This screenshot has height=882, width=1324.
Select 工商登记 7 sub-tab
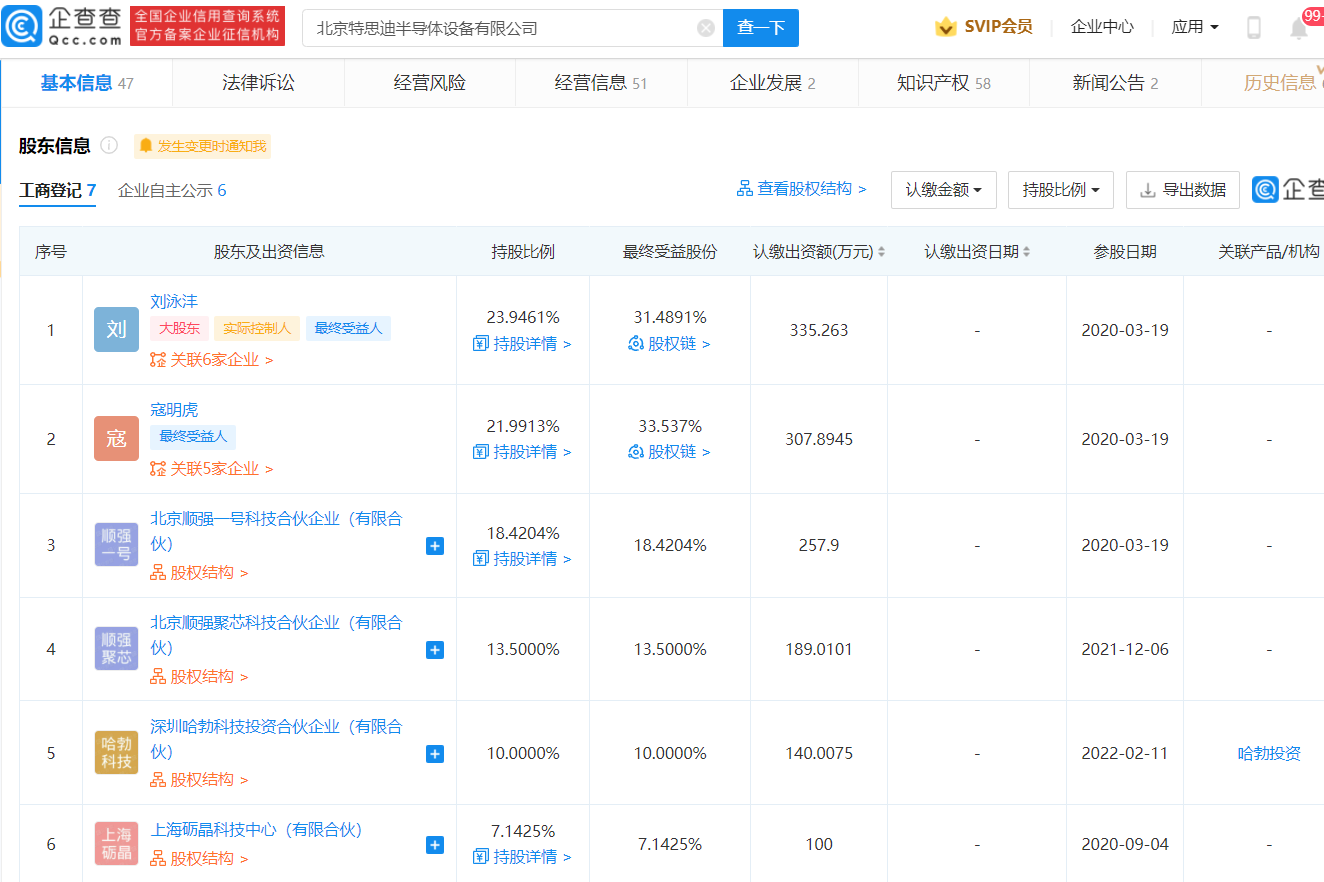[57, 190]
